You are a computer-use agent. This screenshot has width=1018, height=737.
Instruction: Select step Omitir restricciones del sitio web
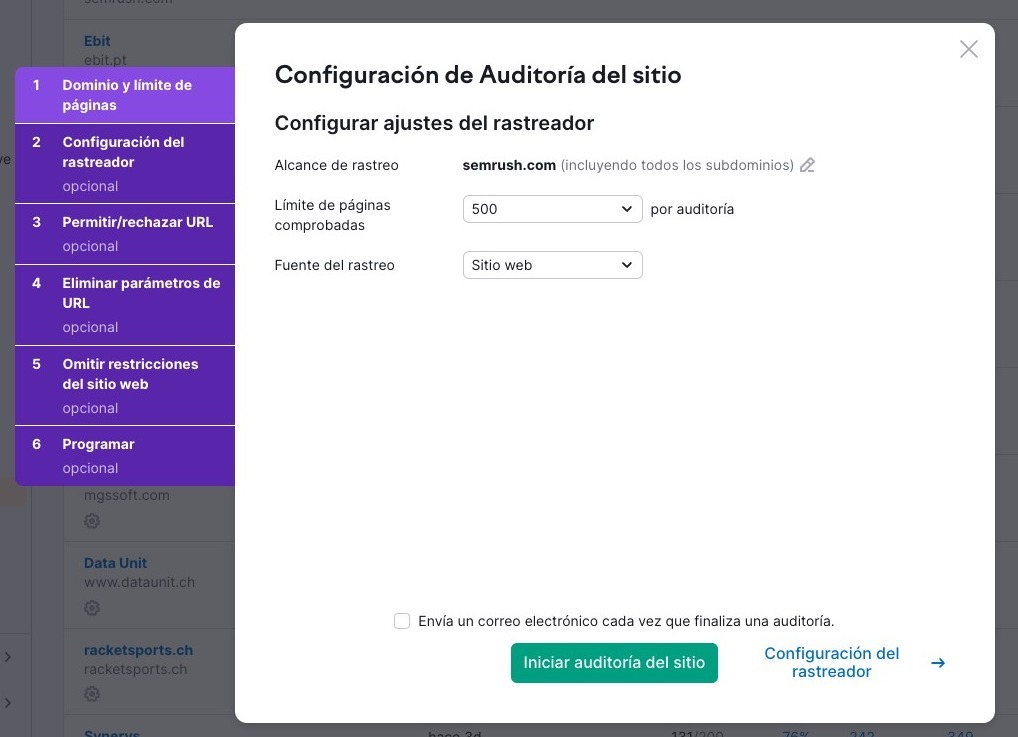124,385
